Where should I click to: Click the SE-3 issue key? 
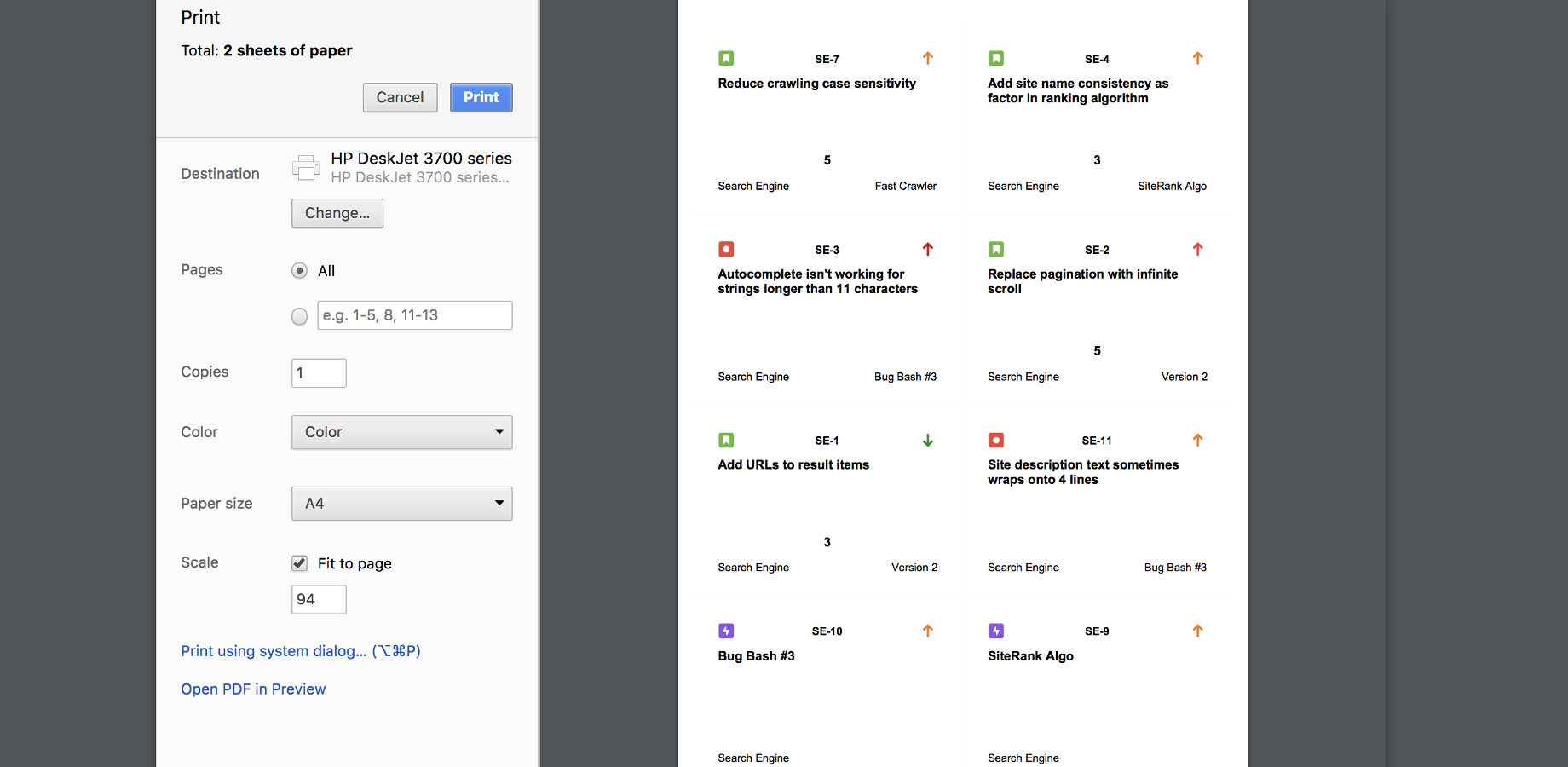coord(827,250)
